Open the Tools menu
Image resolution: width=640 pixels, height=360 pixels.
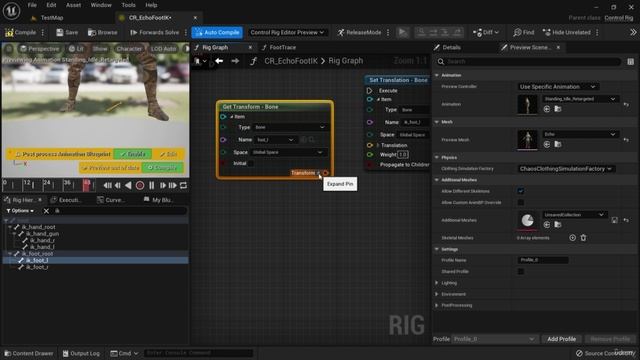tap(128, 5)
